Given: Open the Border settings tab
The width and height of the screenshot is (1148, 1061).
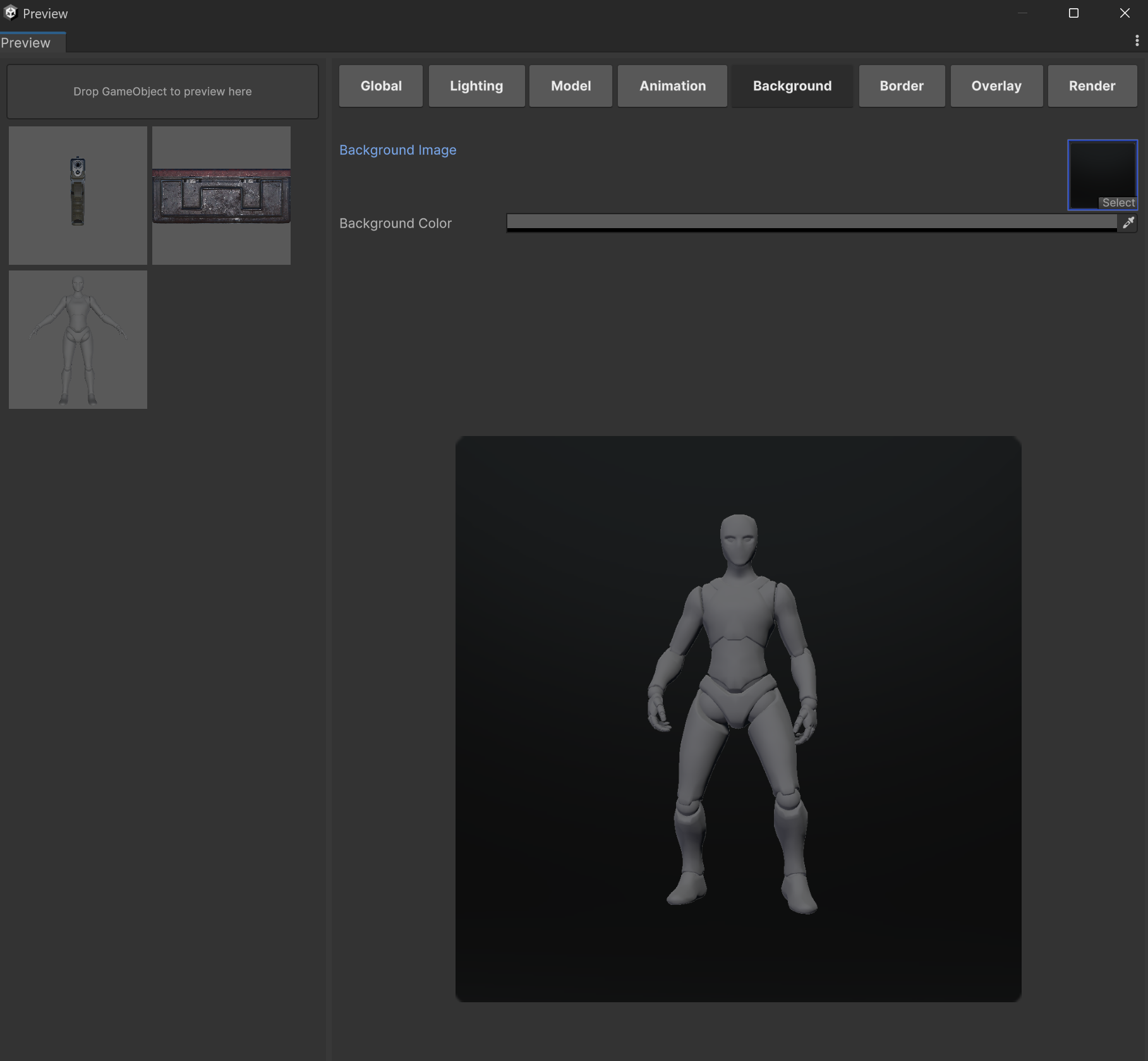Looking at the screenshot, I should [901, 86].
